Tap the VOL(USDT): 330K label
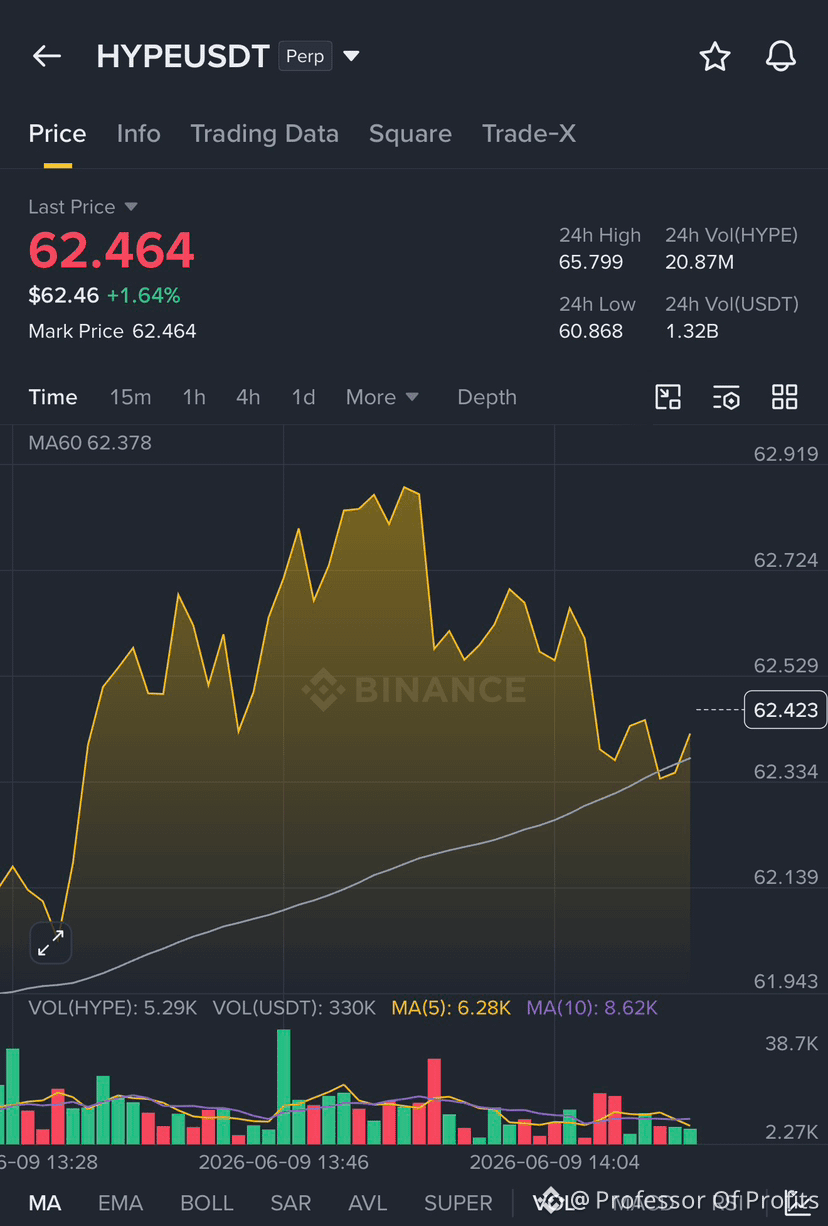Image resolution: width=828 pixels, height=1226 pixels. [x=294, y=1008]
